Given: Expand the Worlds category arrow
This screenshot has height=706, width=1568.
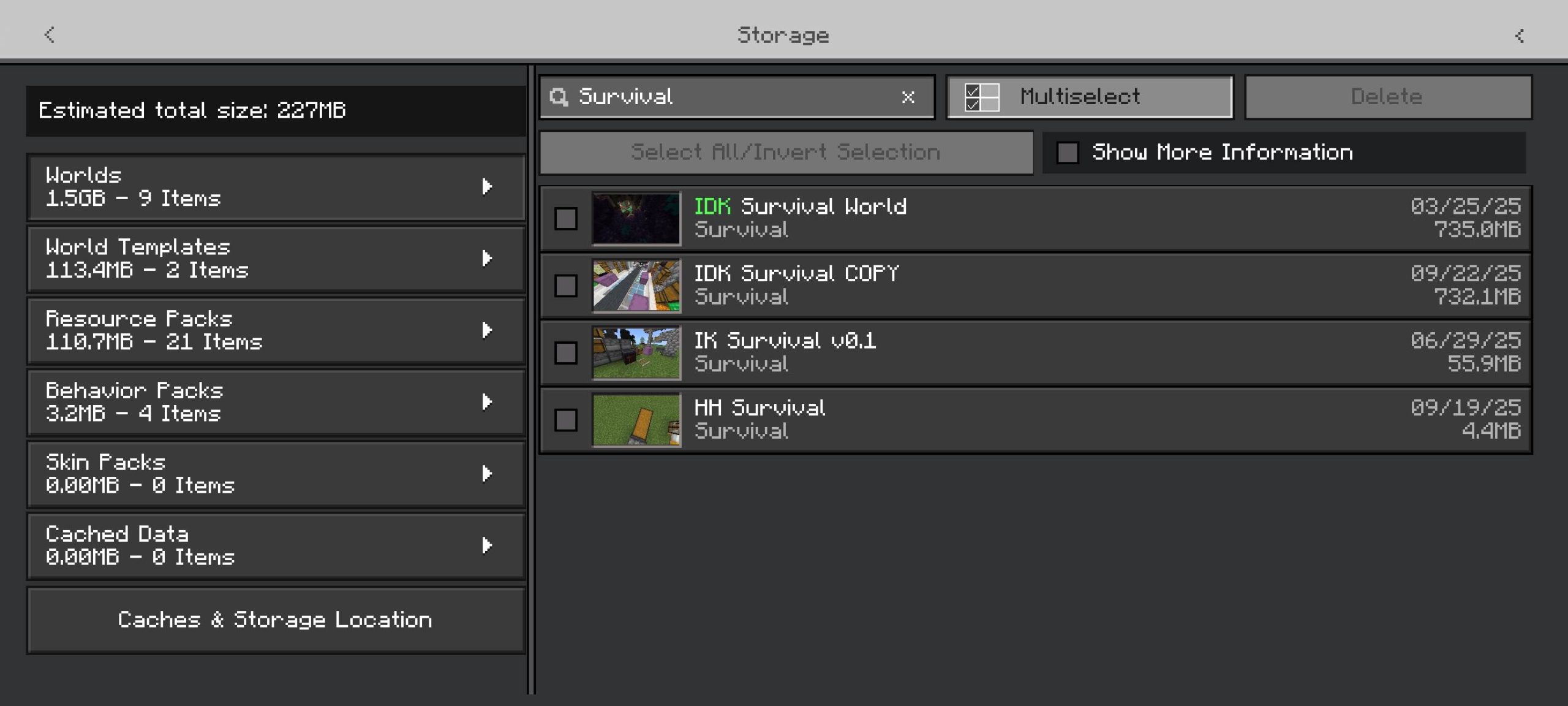Looking at the screenshot, I should pyautogui.click(x=487, y=186).
